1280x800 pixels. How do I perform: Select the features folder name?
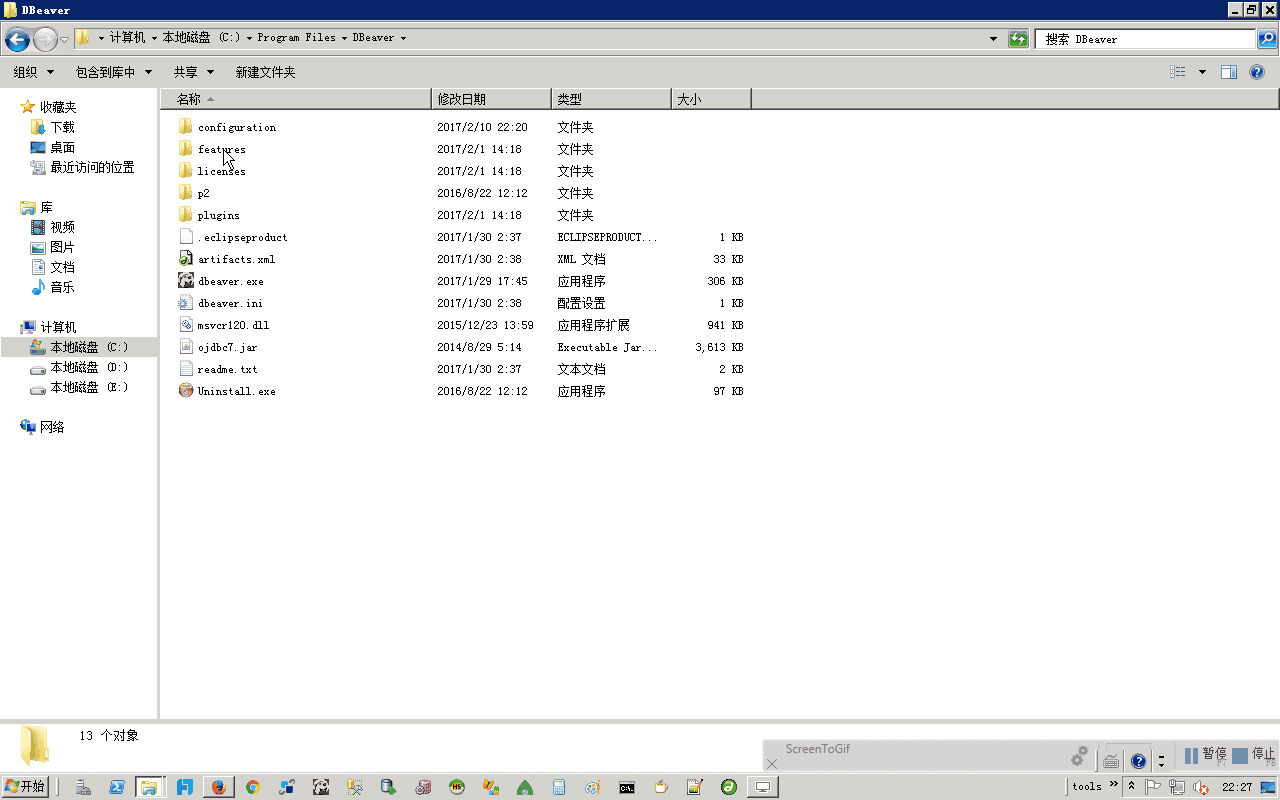(x=221, y=150)
